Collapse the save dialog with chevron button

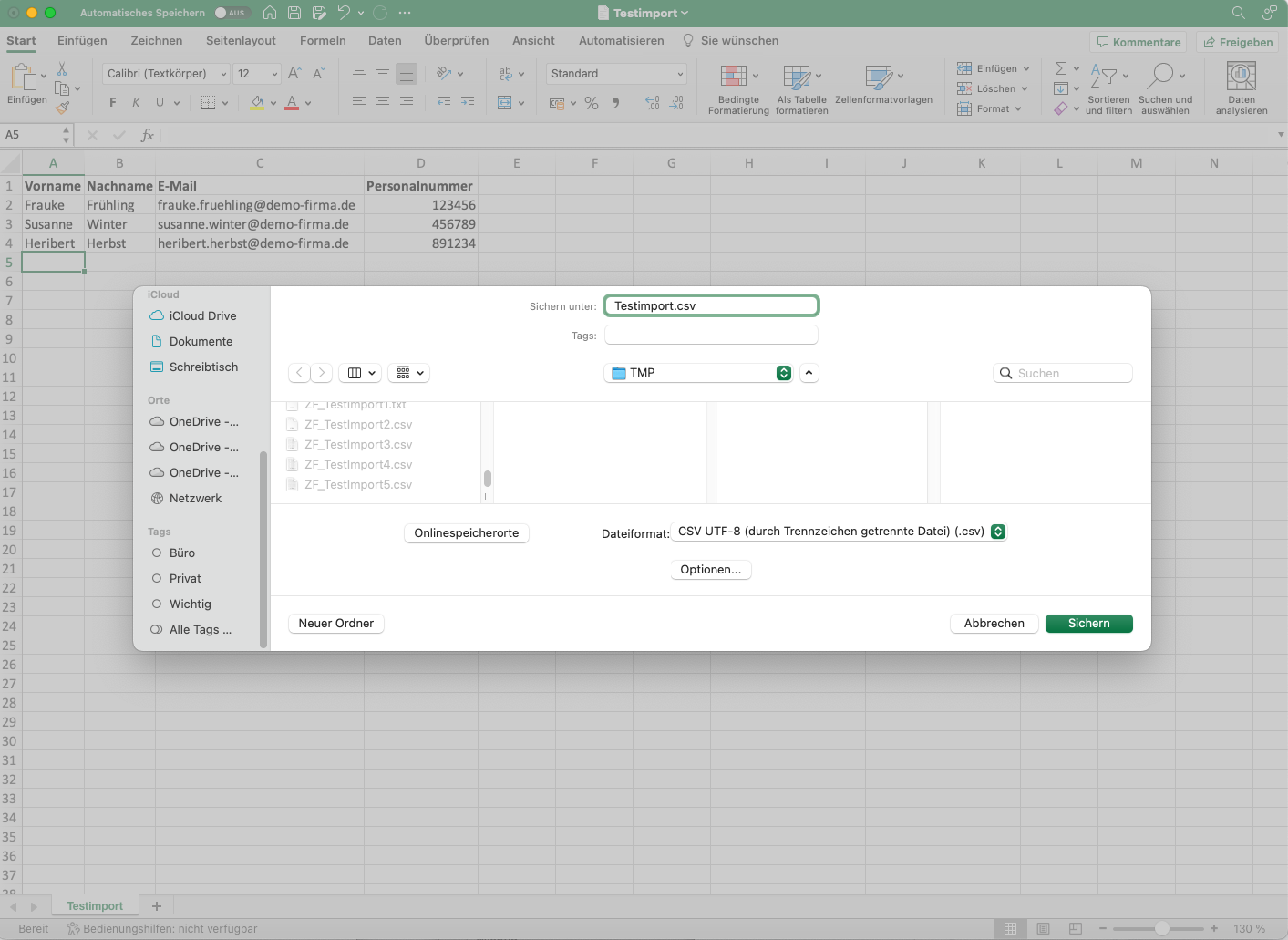point(809,373)
